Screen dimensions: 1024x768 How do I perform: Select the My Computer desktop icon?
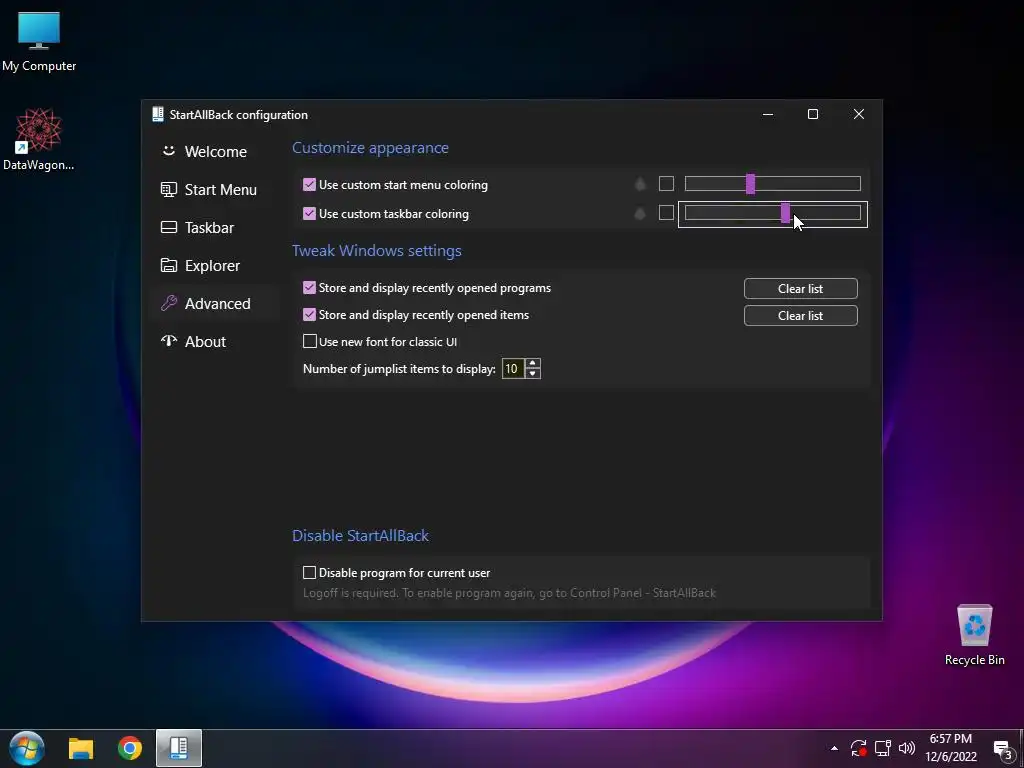click(39, 42)
